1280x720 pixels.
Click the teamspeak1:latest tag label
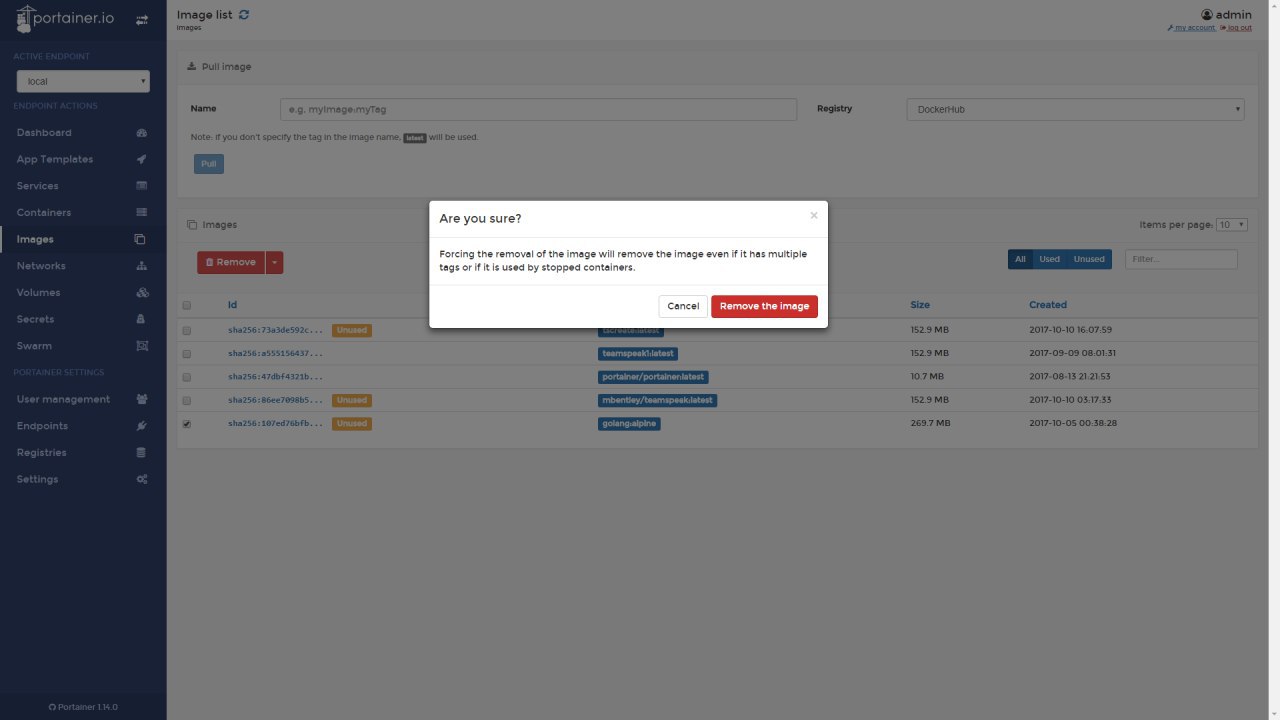638,354
